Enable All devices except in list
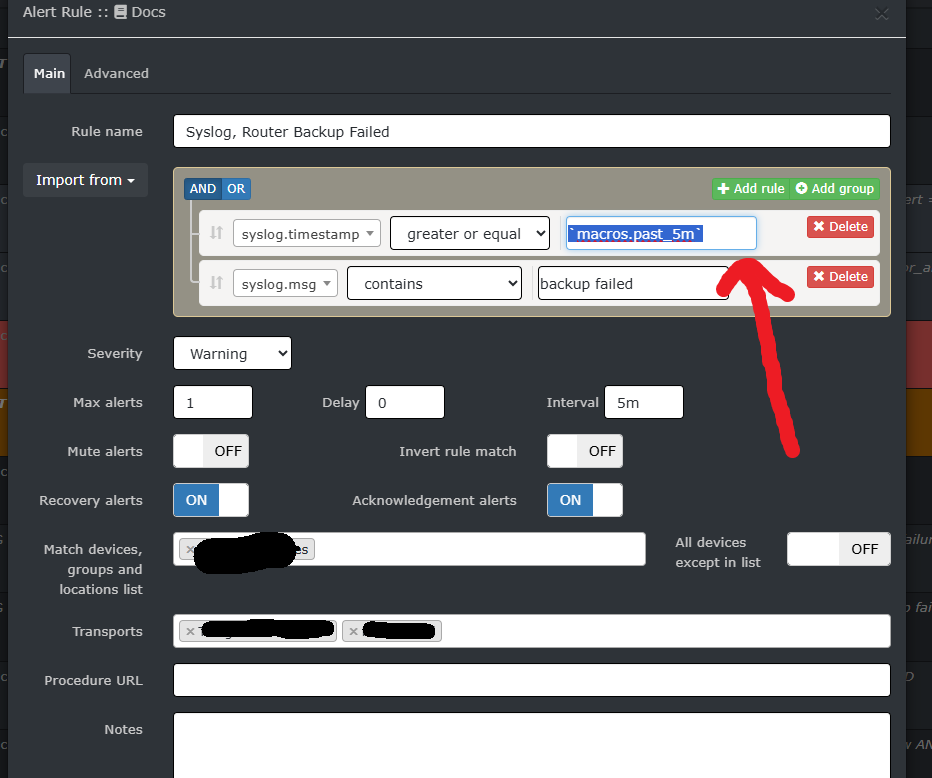Viewport: 932px width, 778px height. point(838,549)
